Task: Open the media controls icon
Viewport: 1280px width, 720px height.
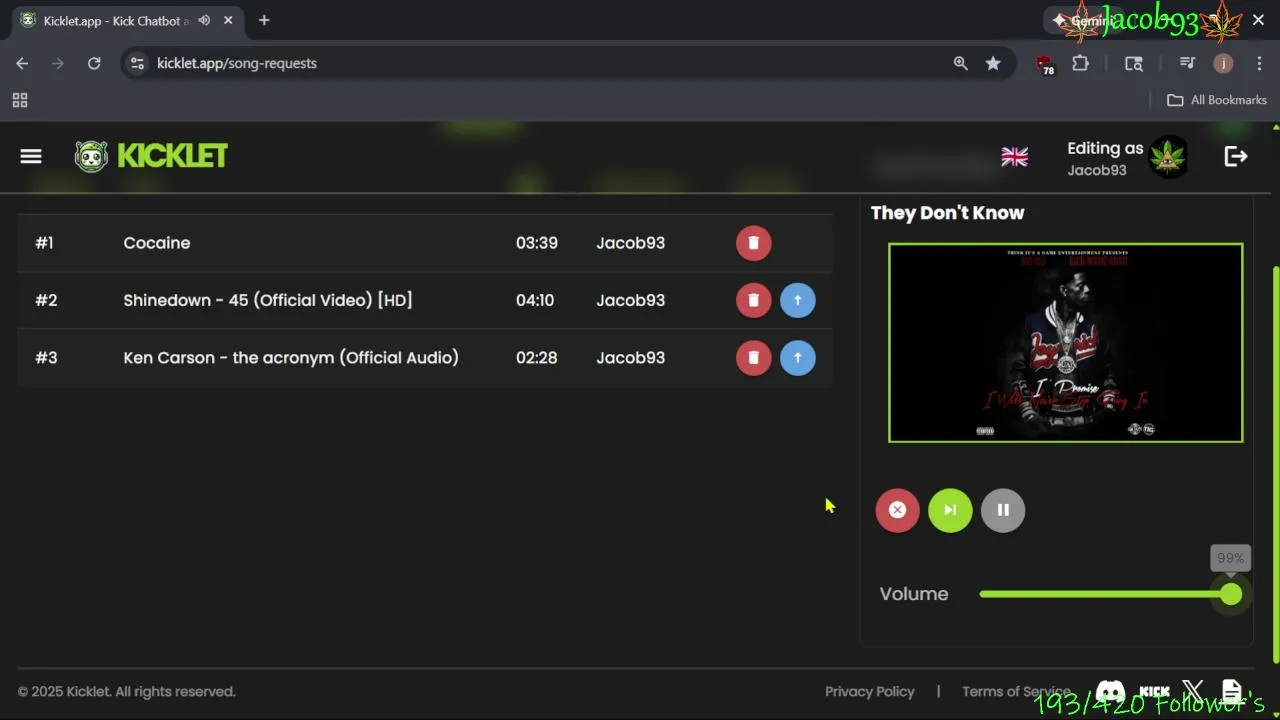Action: click(1187, 63)
